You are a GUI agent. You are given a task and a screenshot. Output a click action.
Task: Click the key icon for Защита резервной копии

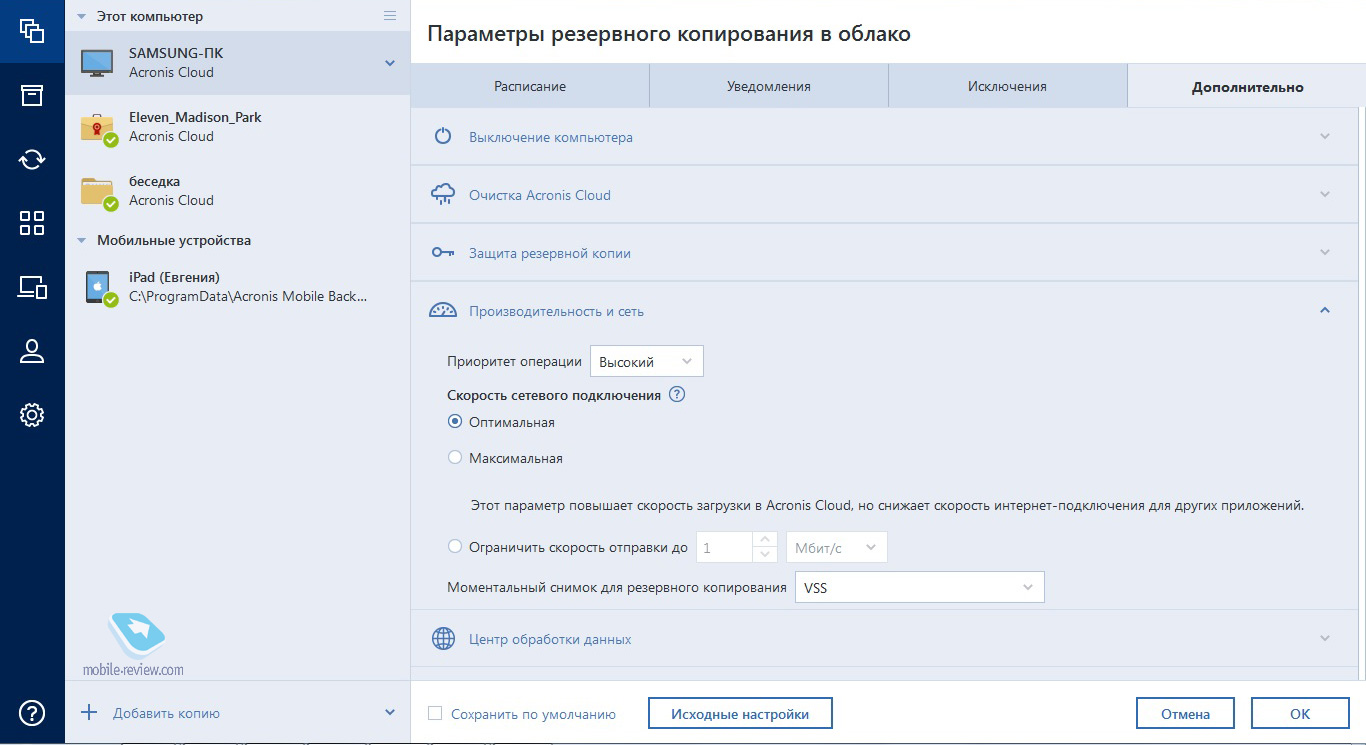(x=443, y=253)
